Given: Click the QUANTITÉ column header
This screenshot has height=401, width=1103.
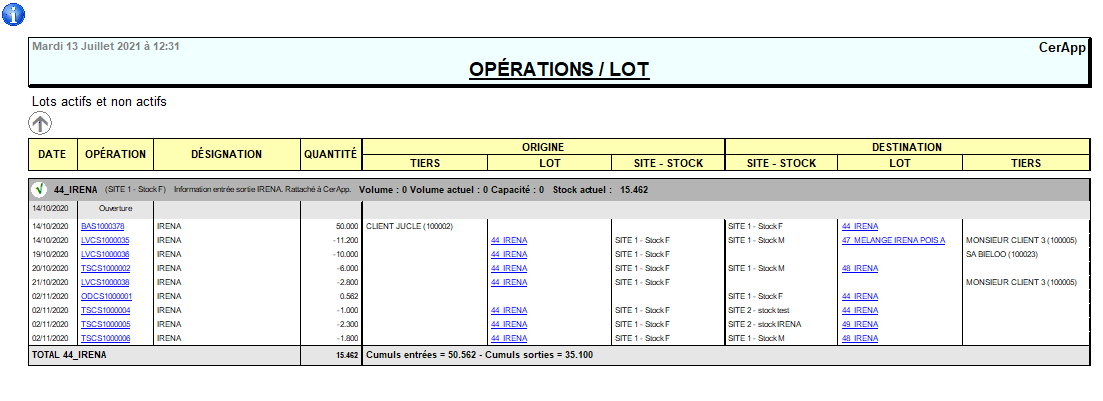Looking at the screenshot, I should tap(330, 155).
